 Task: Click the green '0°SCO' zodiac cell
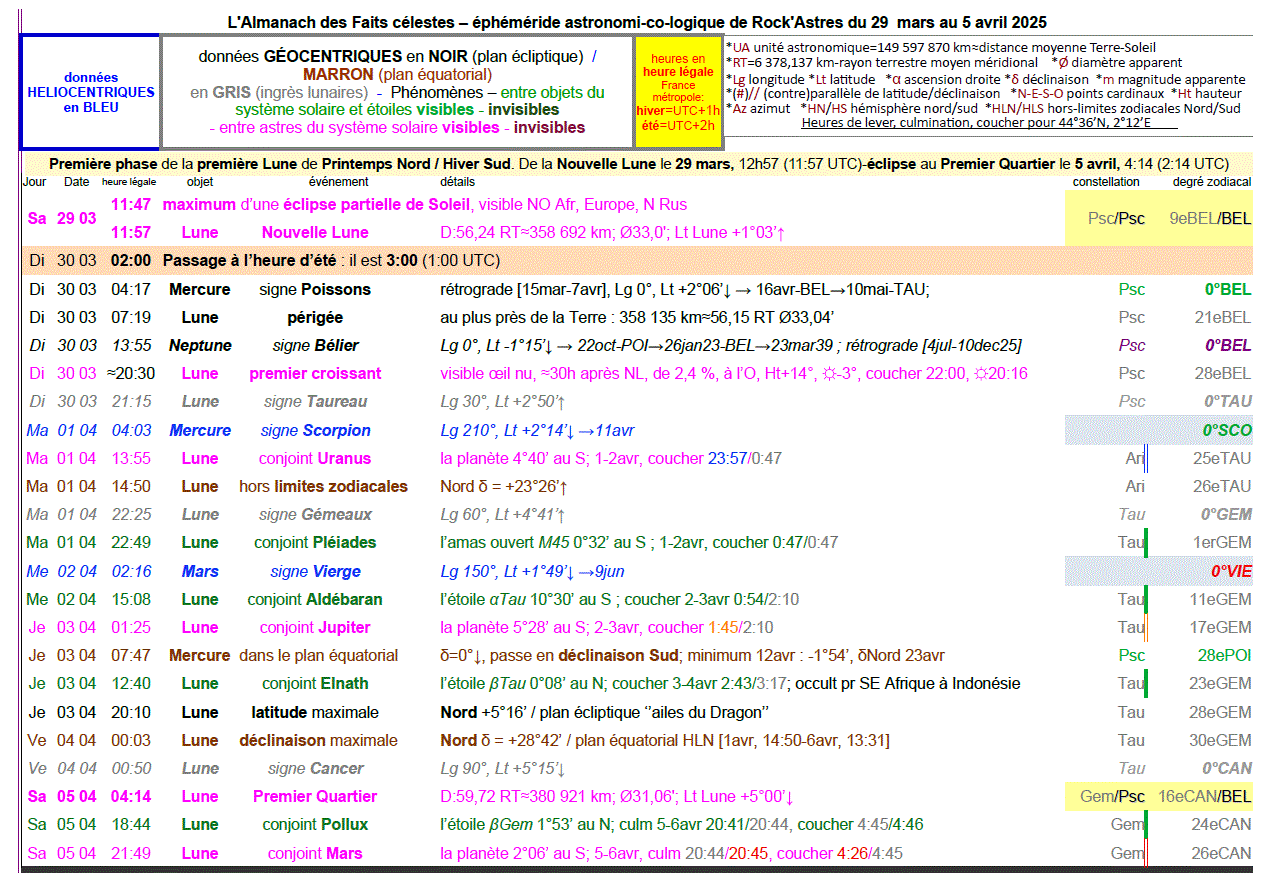(x=1227, y=431)
